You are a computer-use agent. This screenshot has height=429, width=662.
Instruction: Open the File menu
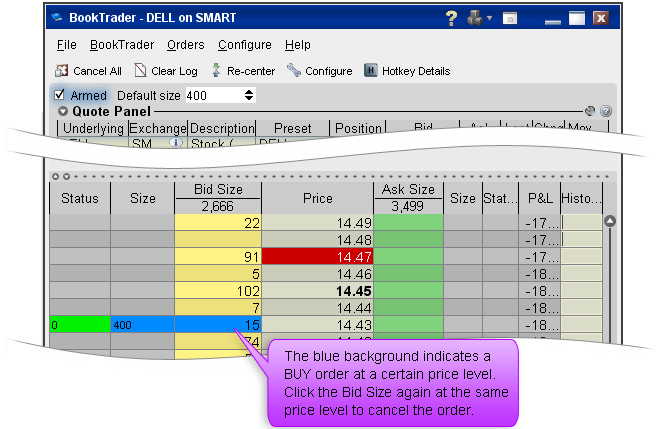(67, 45)
